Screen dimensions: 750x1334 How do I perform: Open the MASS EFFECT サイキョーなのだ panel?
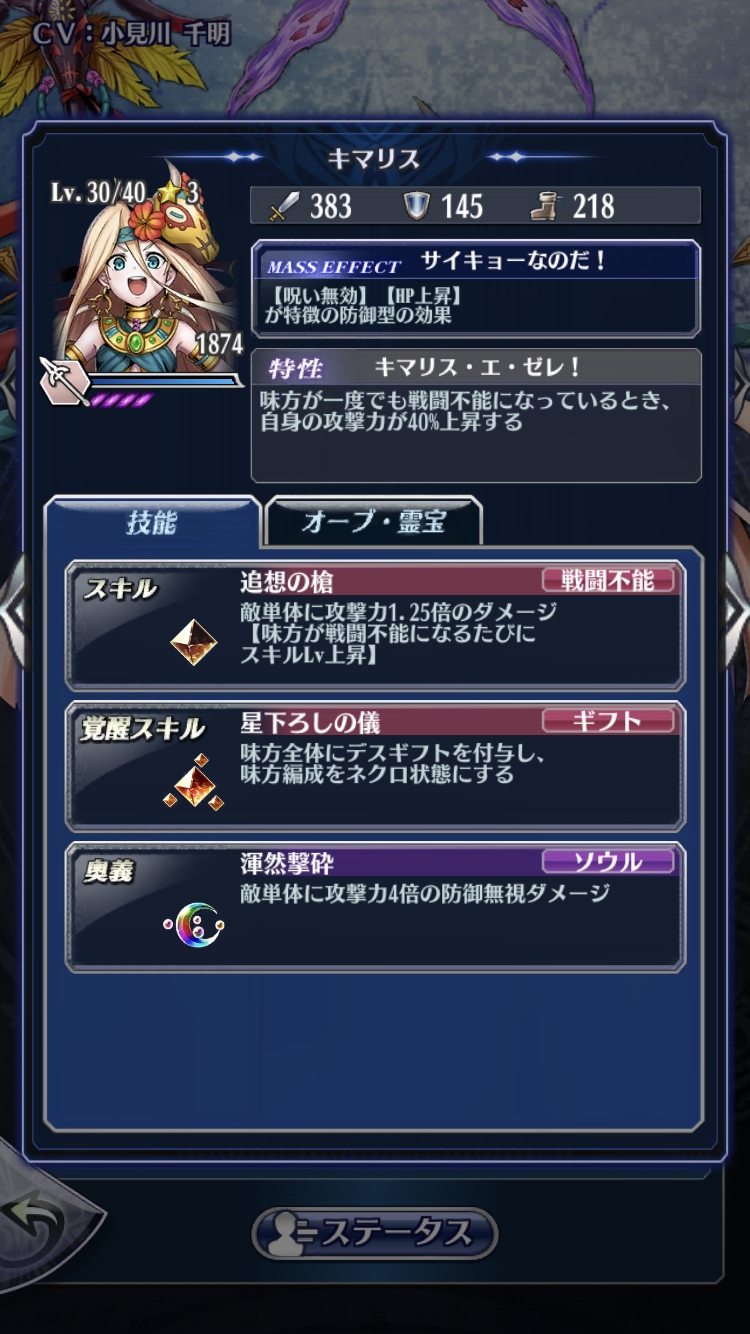tap(476, 289)
